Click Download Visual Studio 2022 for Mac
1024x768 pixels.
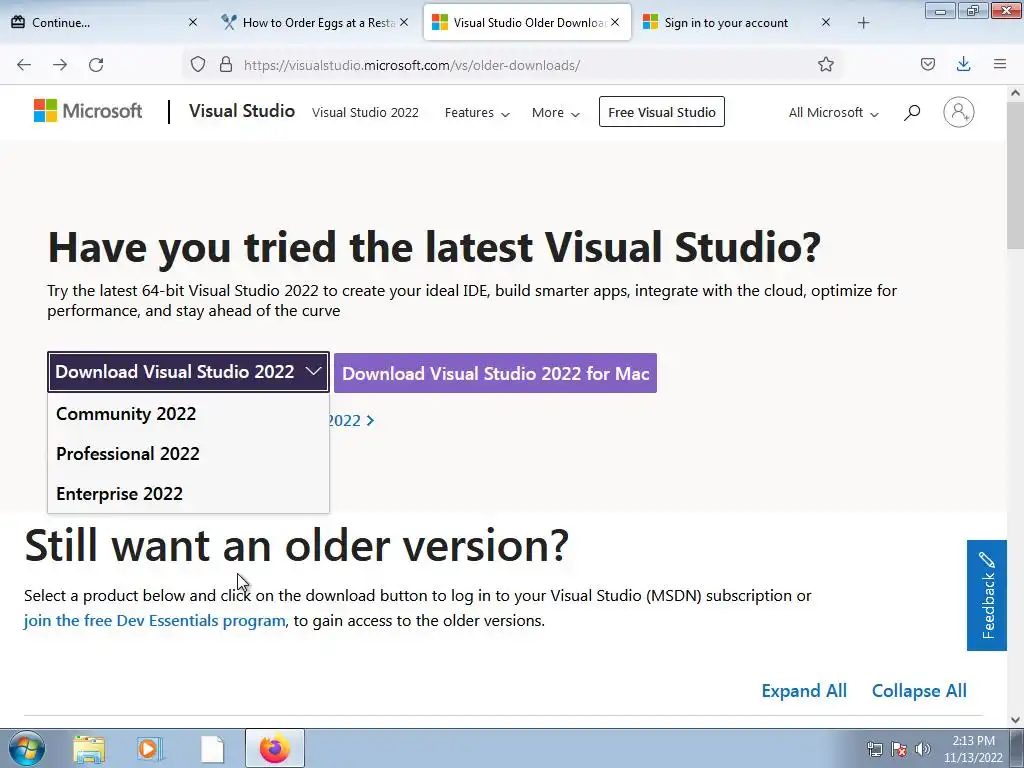coord(495,373)
